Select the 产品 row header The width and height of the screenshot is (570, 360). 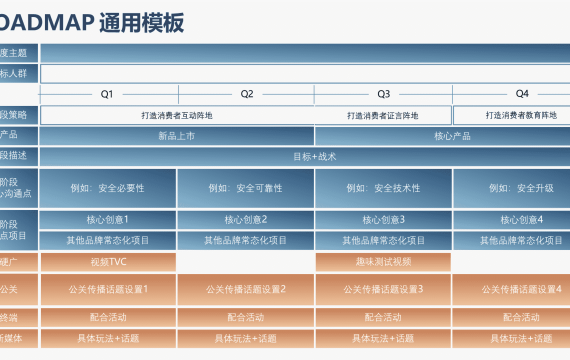coord(19,136)
